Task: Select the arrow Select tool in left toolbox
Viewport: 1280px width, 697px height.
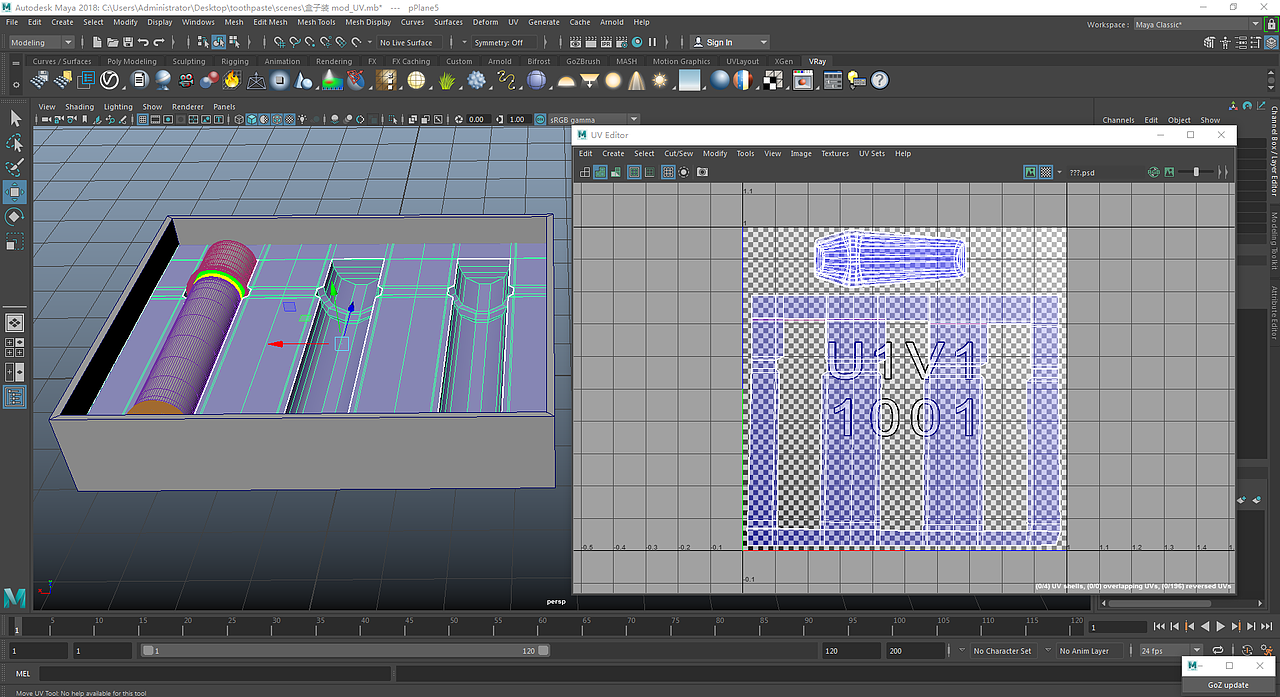Action: point(15,118)
